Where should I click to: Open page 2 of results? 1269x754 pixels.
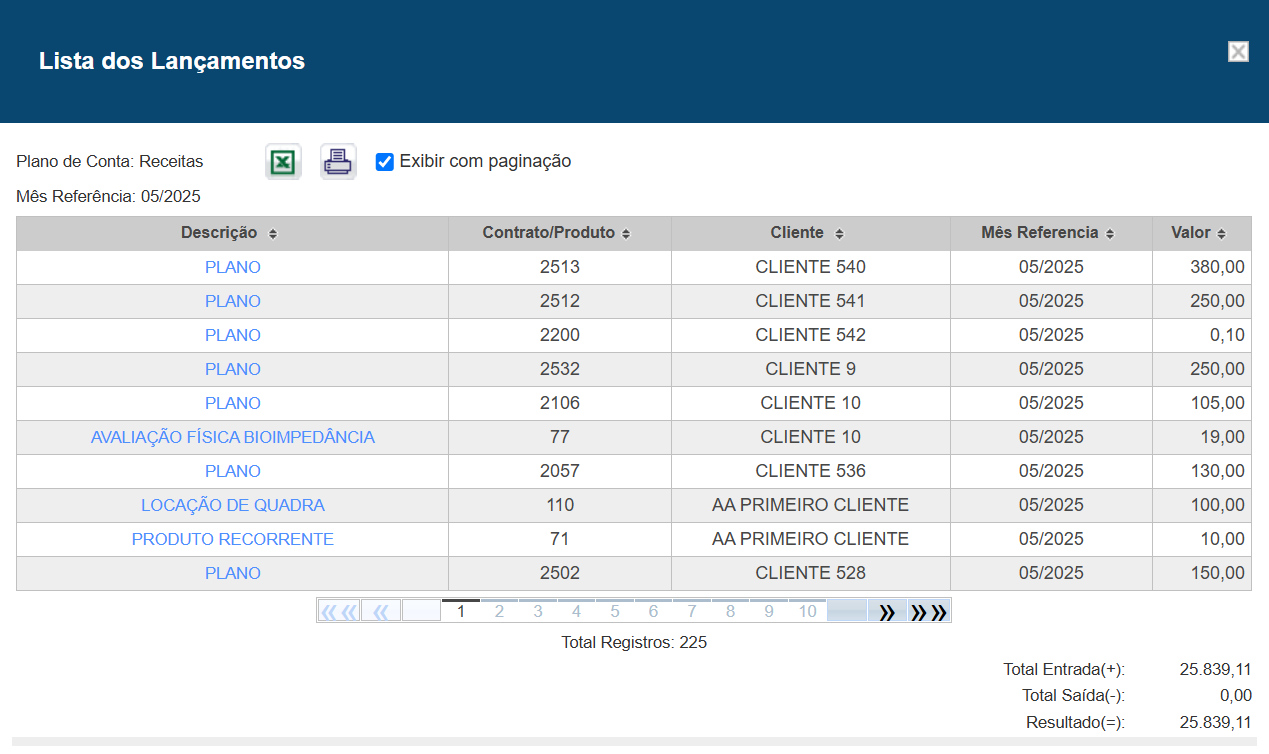(x=499, y=612)
